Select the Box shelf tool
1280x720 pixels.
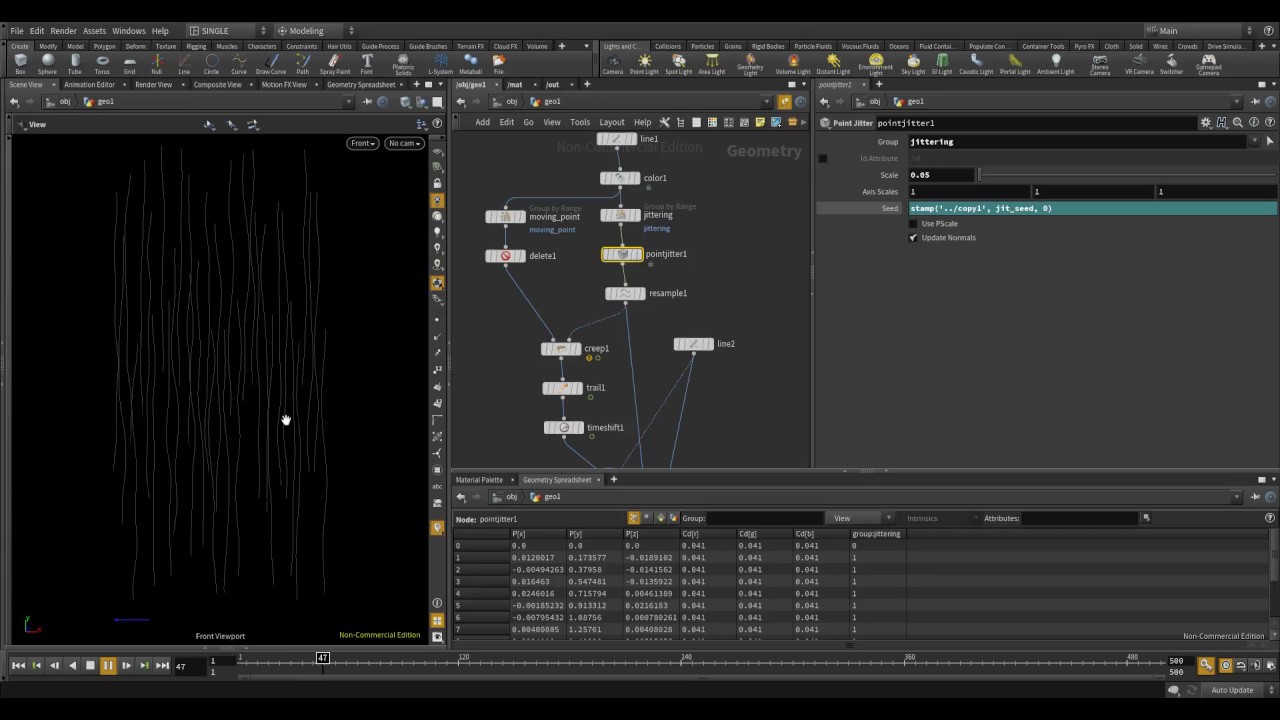point(20,64)
